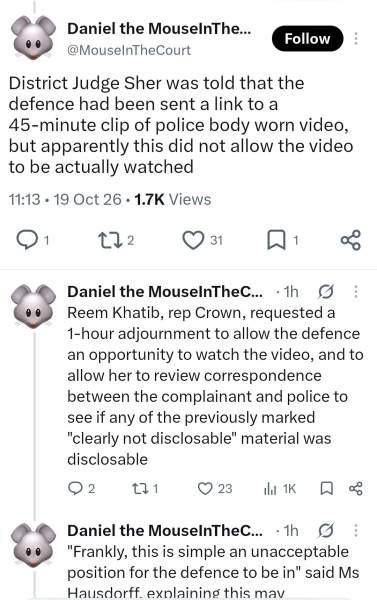
Task: View mouse avatar on main tweet
Action: point(33,37)
